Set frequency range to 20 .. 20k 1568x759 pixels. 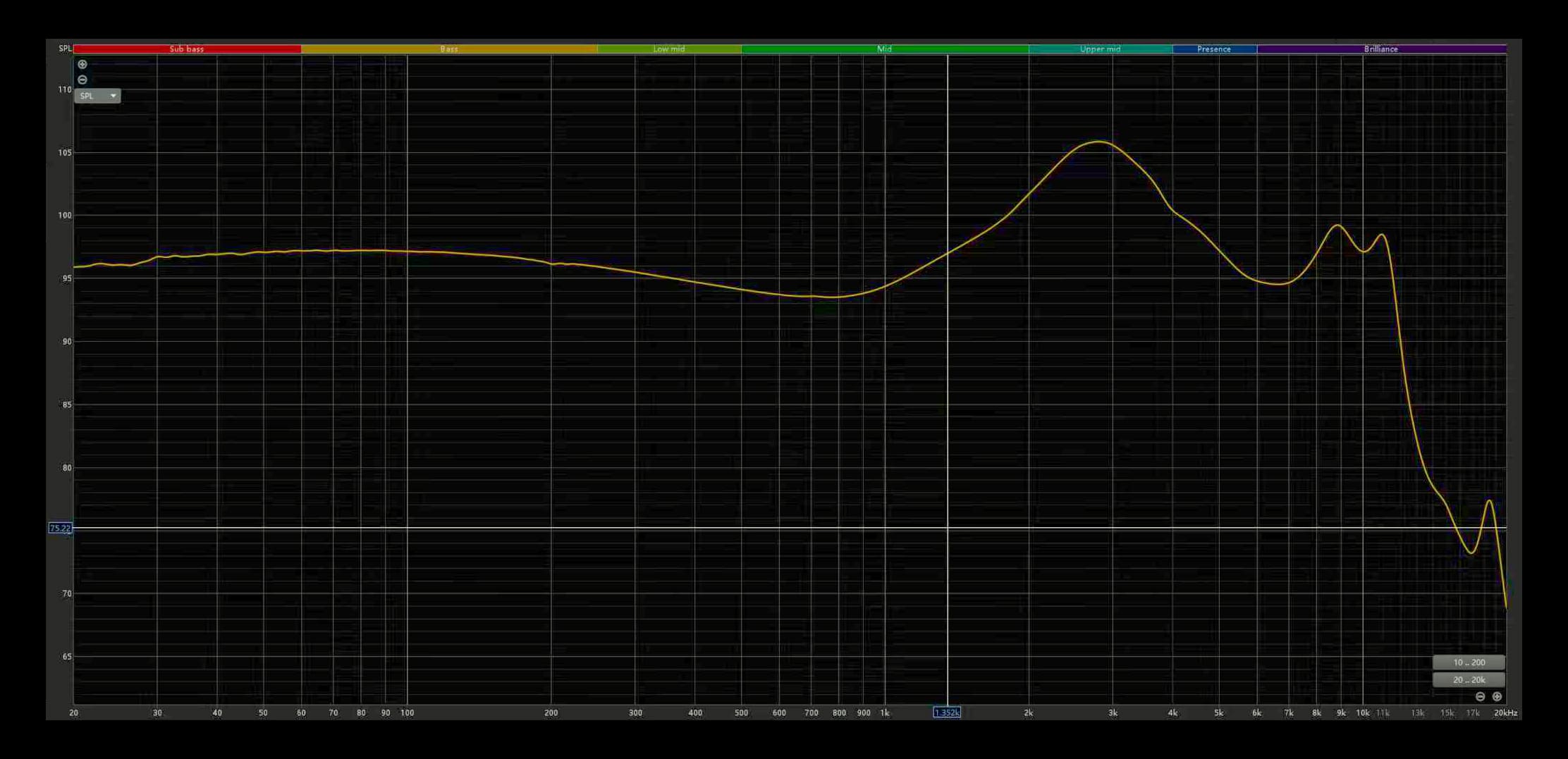(1469, 680)
